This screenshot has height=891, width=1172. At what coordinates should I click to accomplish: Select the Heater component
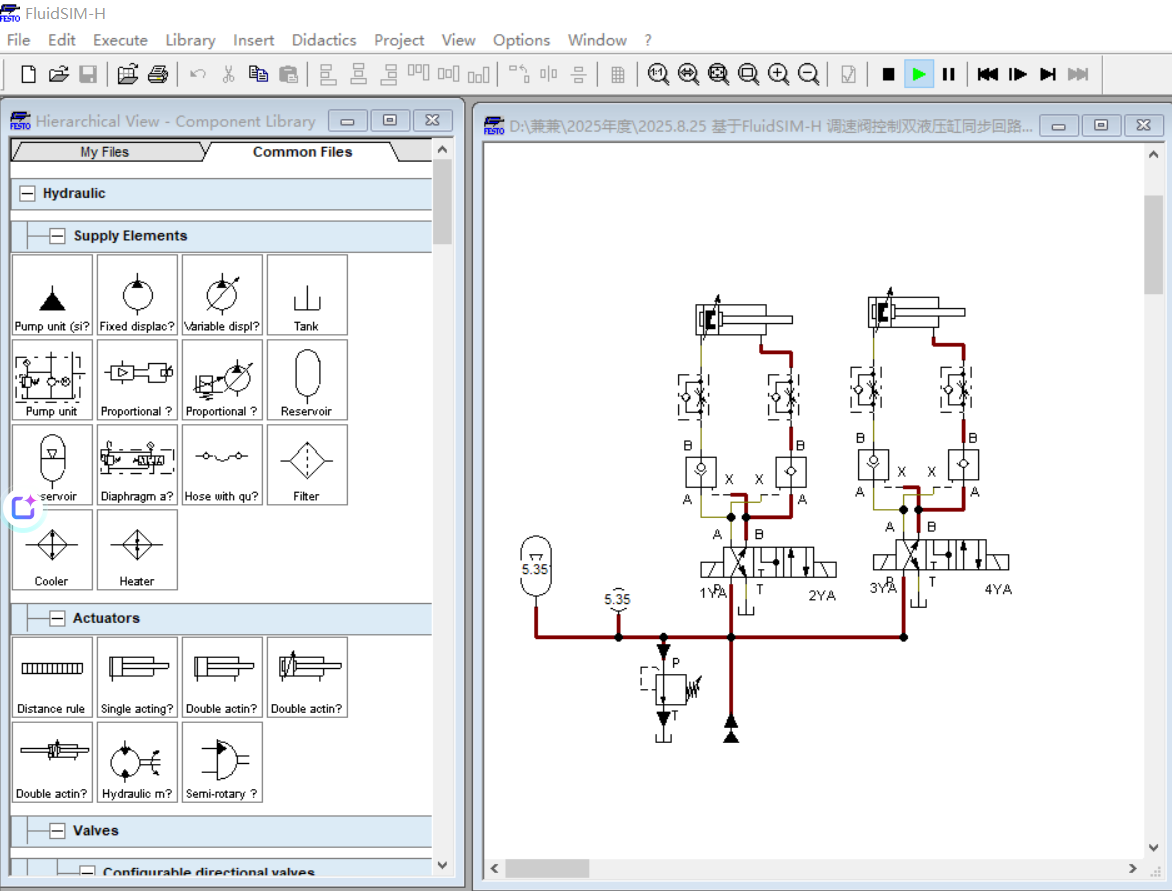tap(137, 550)
